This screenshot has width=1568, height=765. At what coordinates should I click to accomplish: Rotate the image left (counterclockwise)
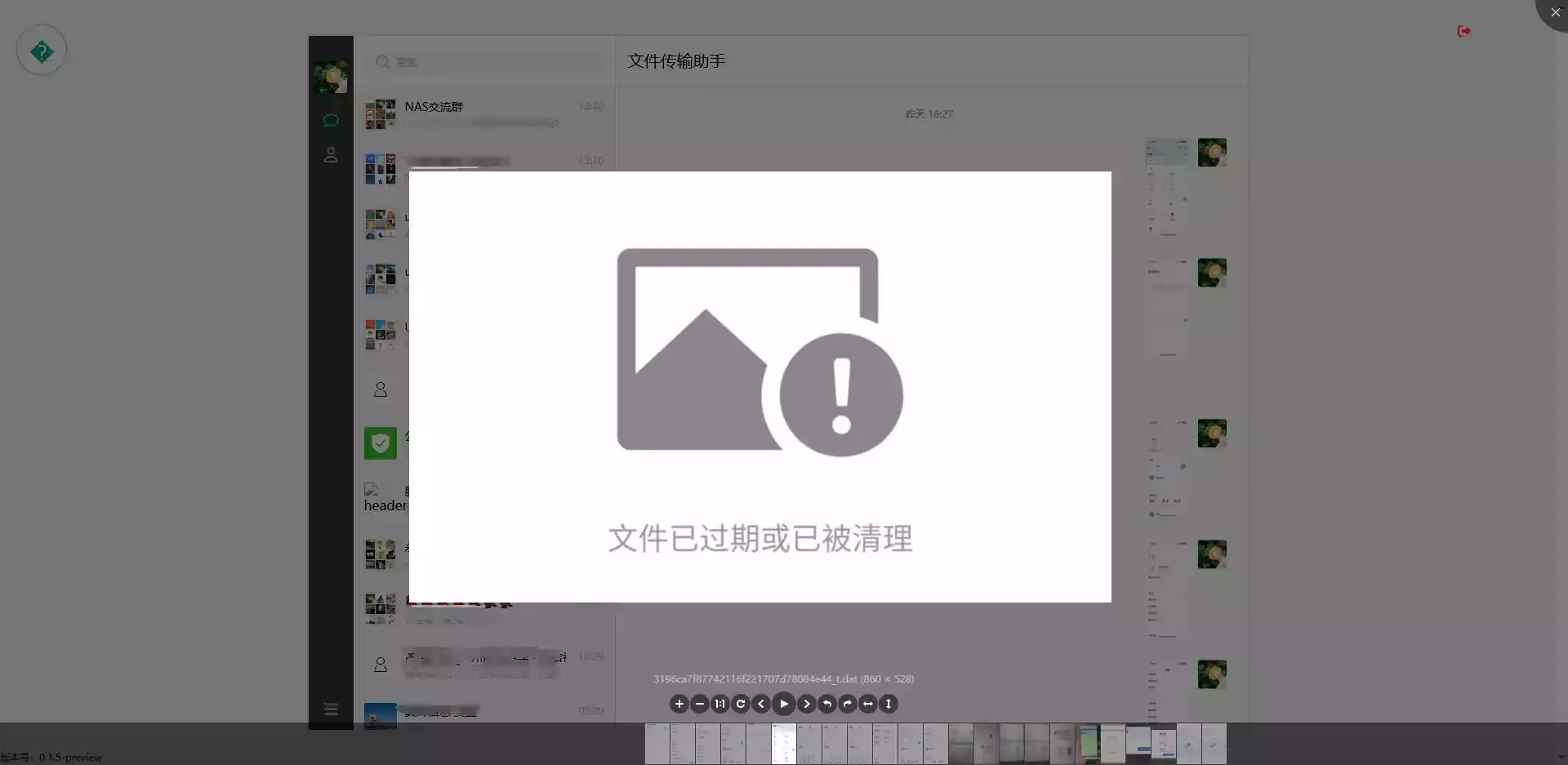[x=827, y=704]
